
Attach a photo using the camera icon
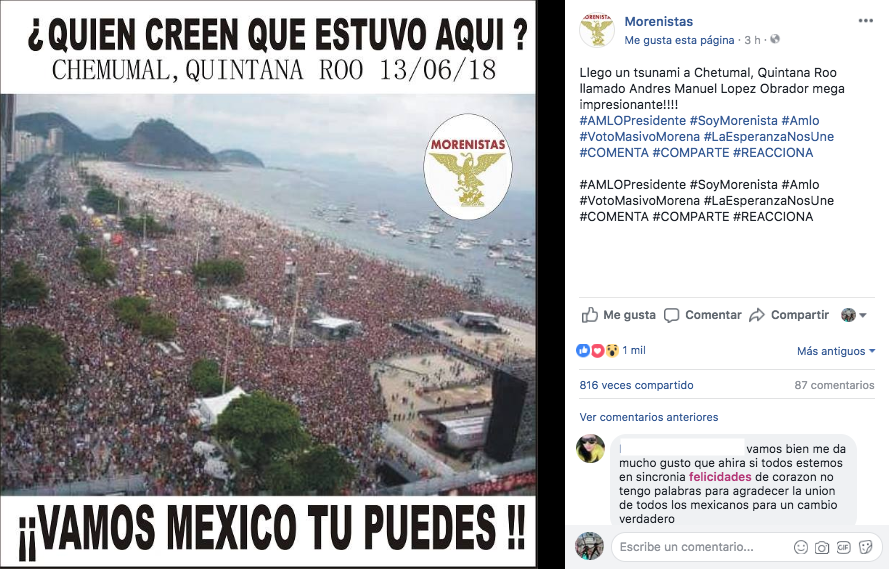pyautogui.click(x=822, y=547)
